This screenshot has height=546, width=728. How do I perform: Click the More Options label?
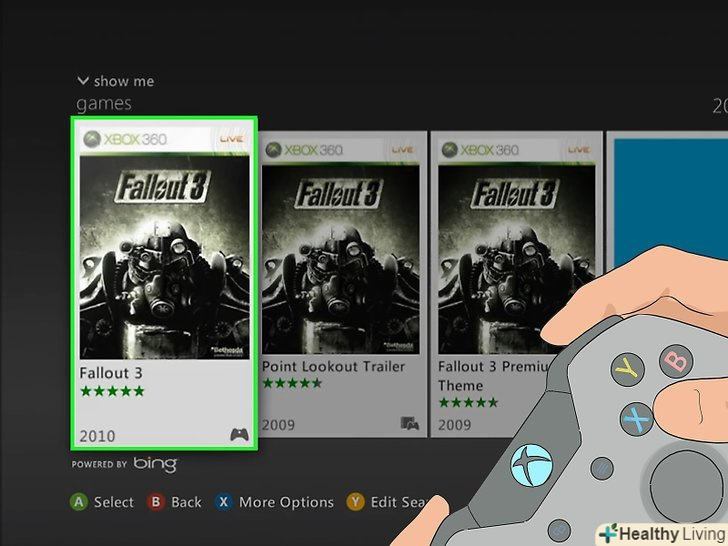click(286, 502)
